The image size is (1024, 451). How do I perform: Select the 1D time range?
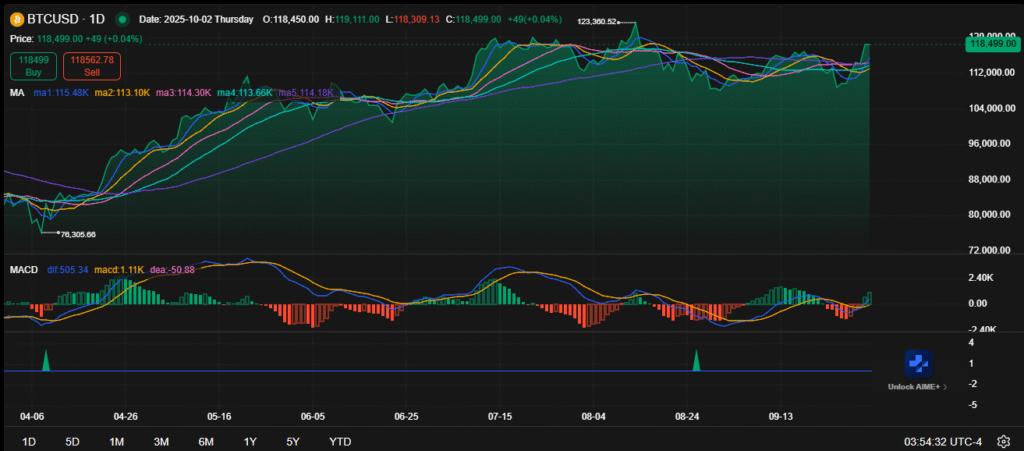coord(29,441)
